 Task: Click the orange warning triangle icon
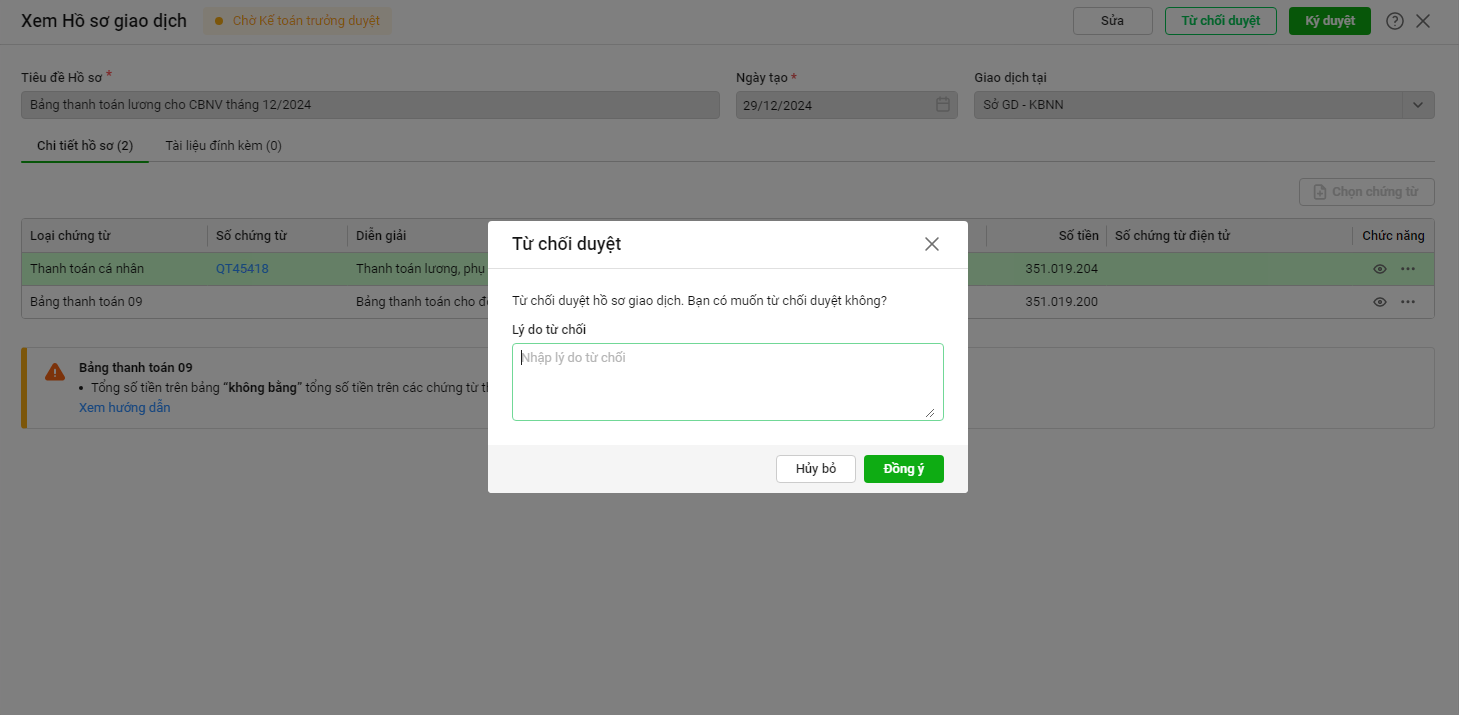tap(55, 372)
